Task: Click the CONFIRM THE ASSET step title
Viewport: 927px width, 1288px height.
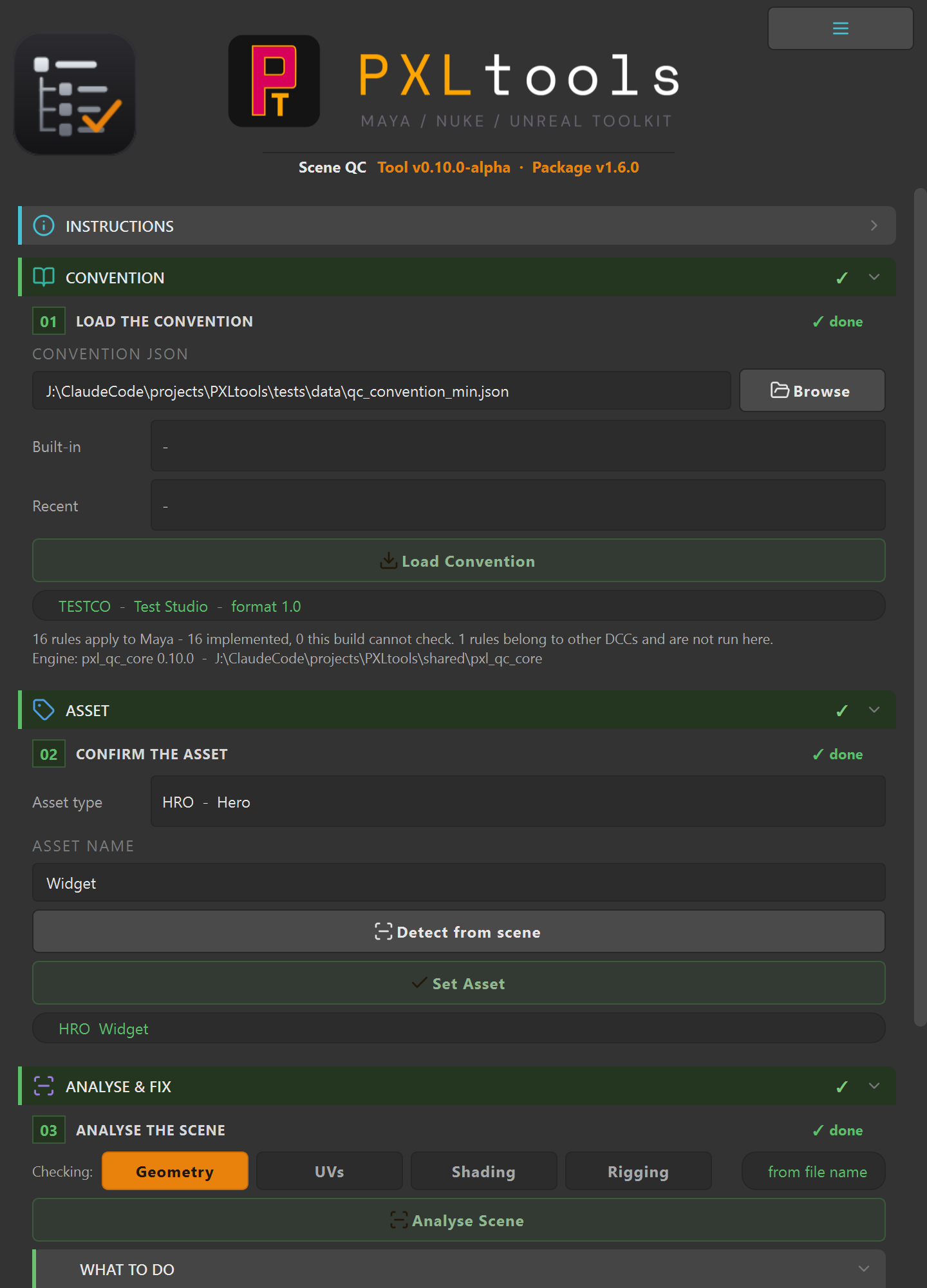Action: 152,754
